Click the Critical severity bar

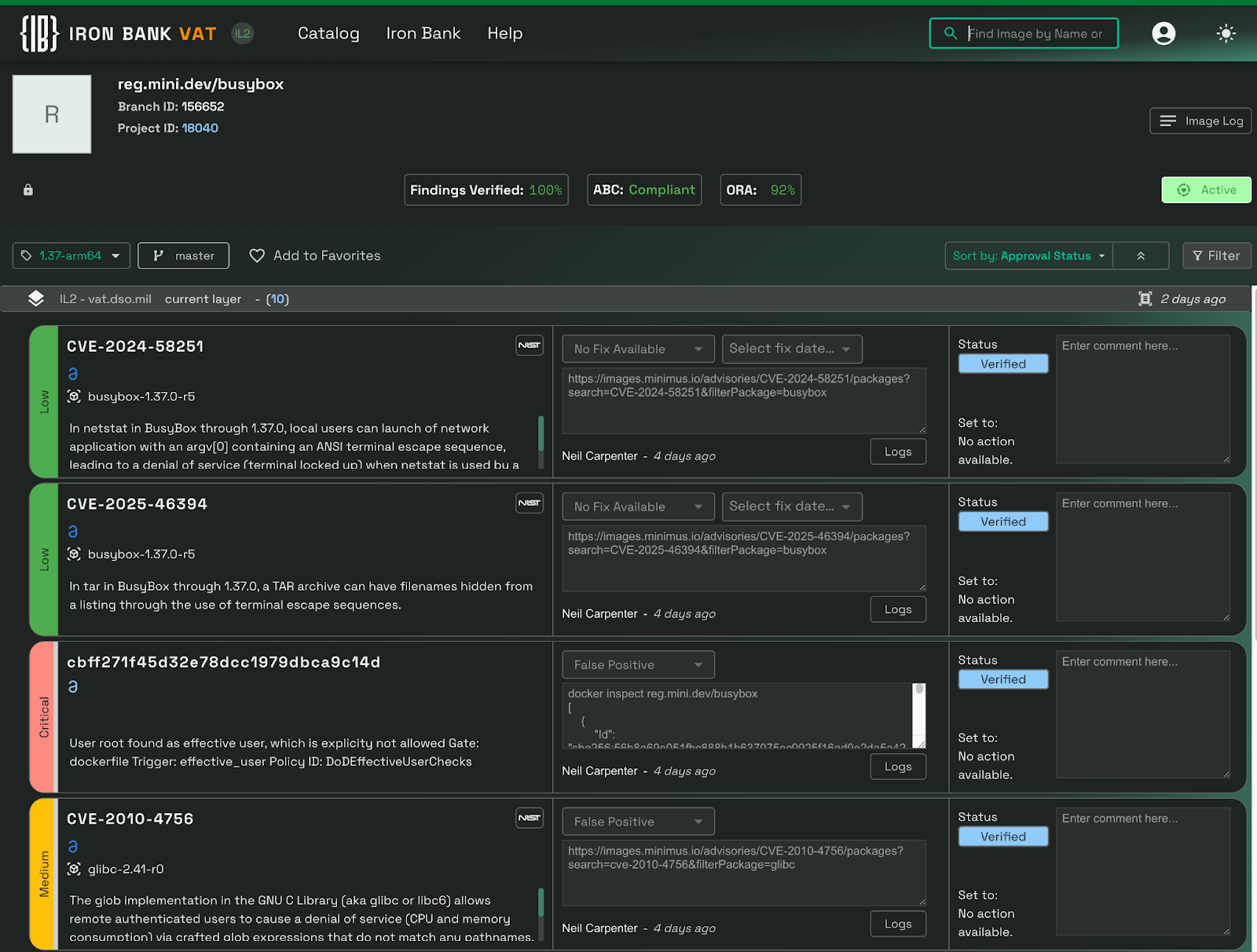coord(44,717)
